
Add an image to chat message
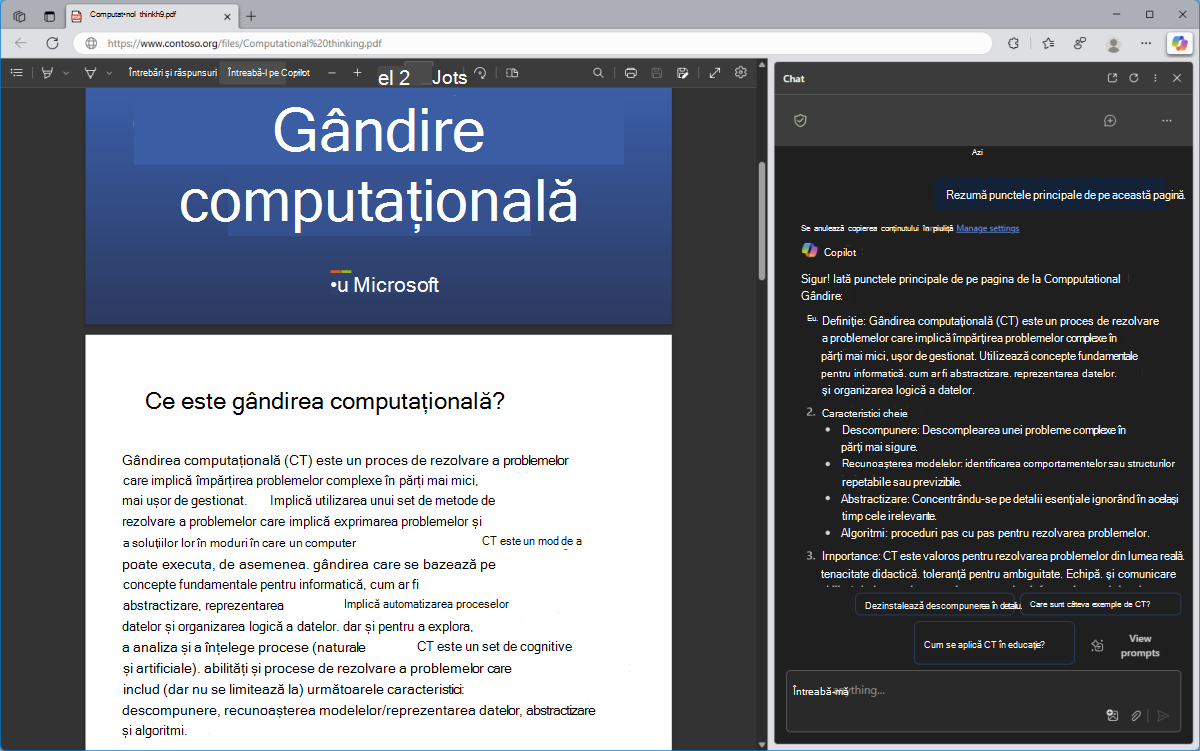pyautogui.click(x=1112, y=715)
